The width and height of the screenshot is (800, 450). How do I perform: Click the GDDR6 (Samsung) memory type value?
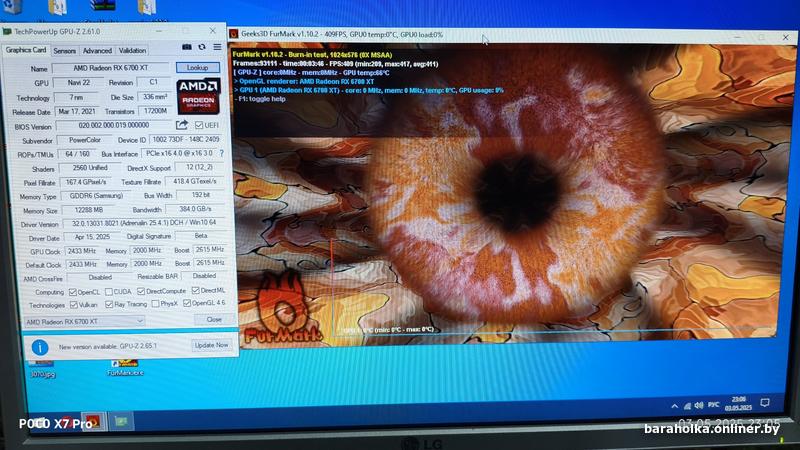tap(96, 195)
